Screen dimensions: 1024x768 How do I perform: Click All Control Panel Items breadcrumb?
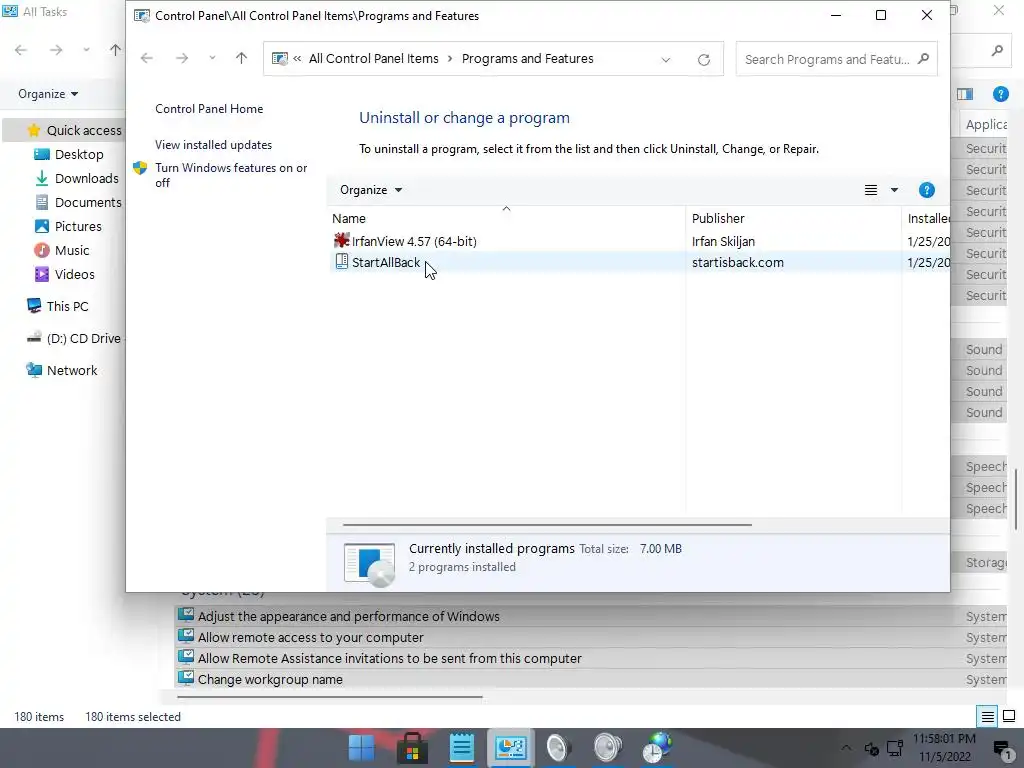coord(374,59)
